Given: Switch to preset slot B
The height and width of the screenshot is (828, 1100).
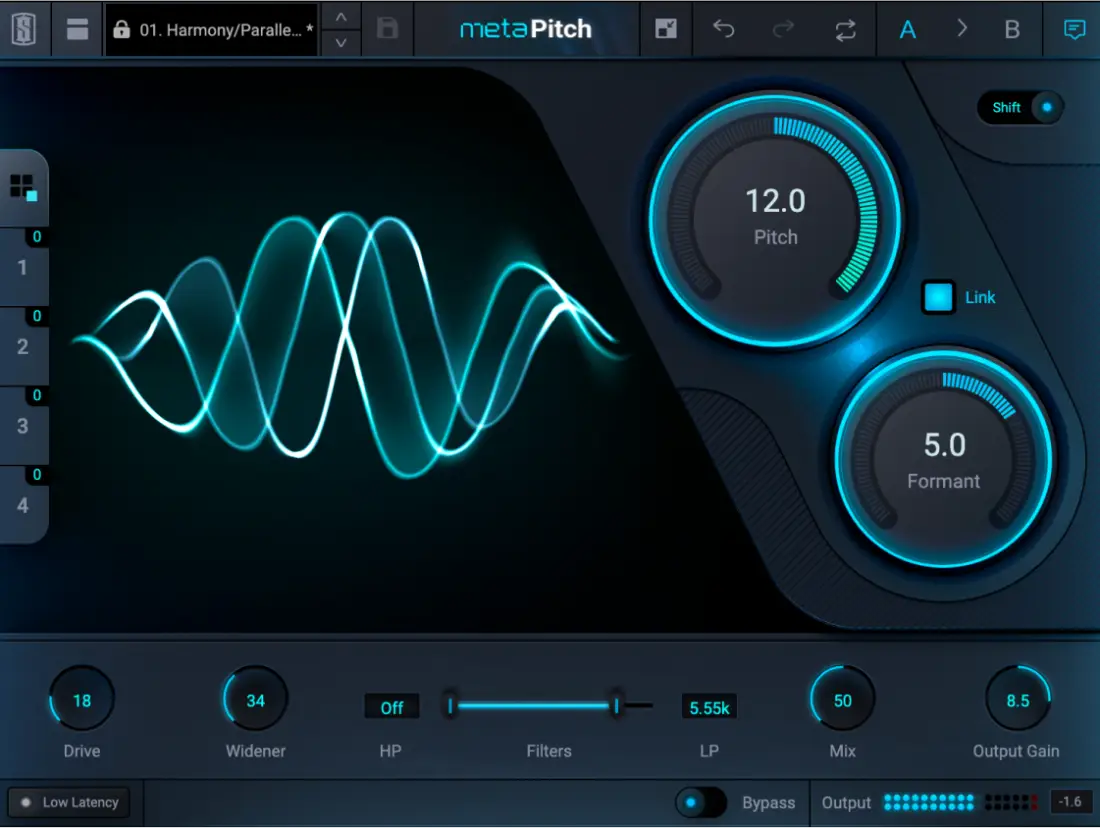Looking at the screenshot, I should [x=1012, y=29].
